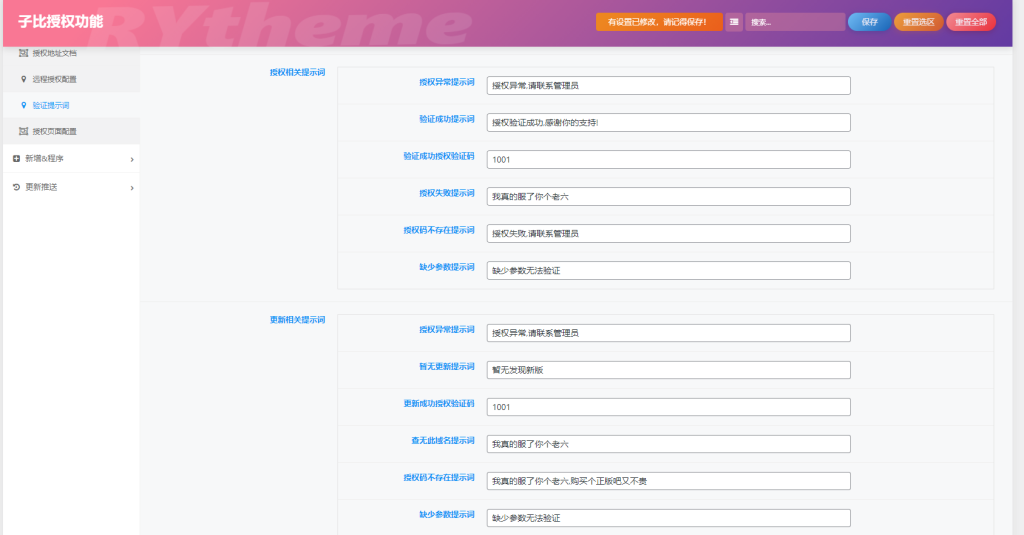Viewport: 1024px width, 535px height.
Task: Click the 搜索 search box in header
Action: [x=794, y=22]
